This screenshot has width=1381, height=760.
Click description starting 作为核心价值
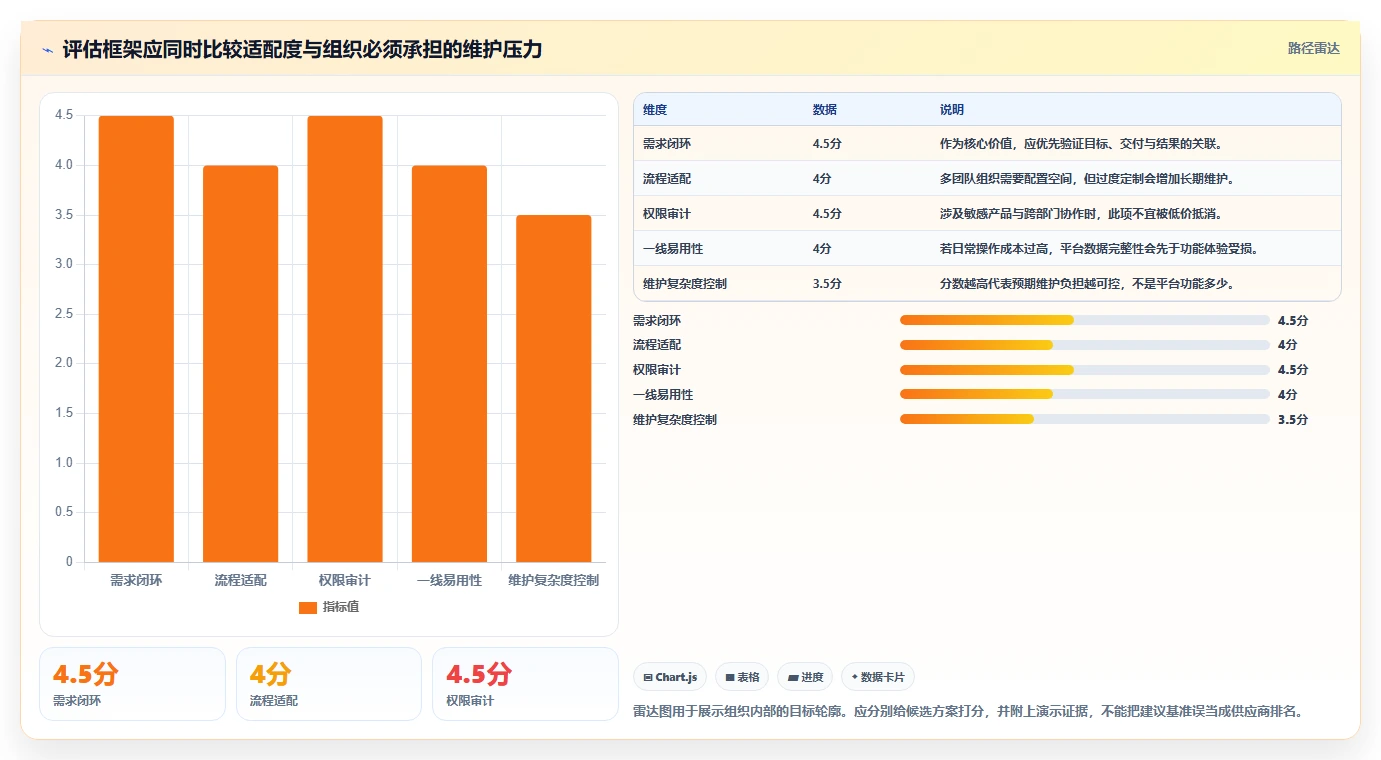point(1082,144)
